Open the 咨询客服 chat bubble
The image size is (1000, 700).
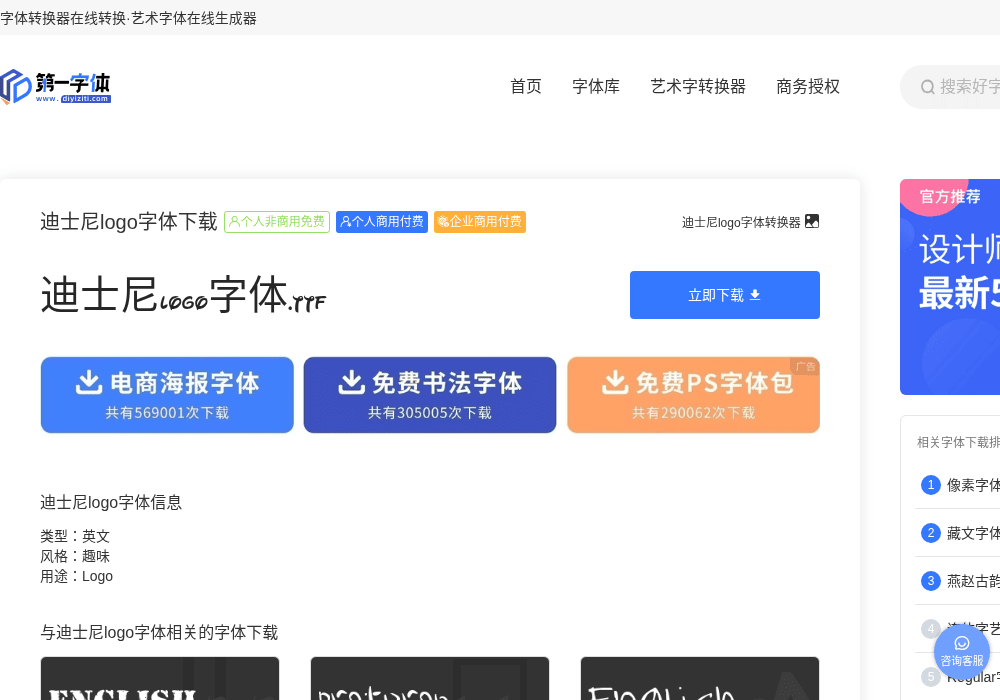click(x=962, y=652)
